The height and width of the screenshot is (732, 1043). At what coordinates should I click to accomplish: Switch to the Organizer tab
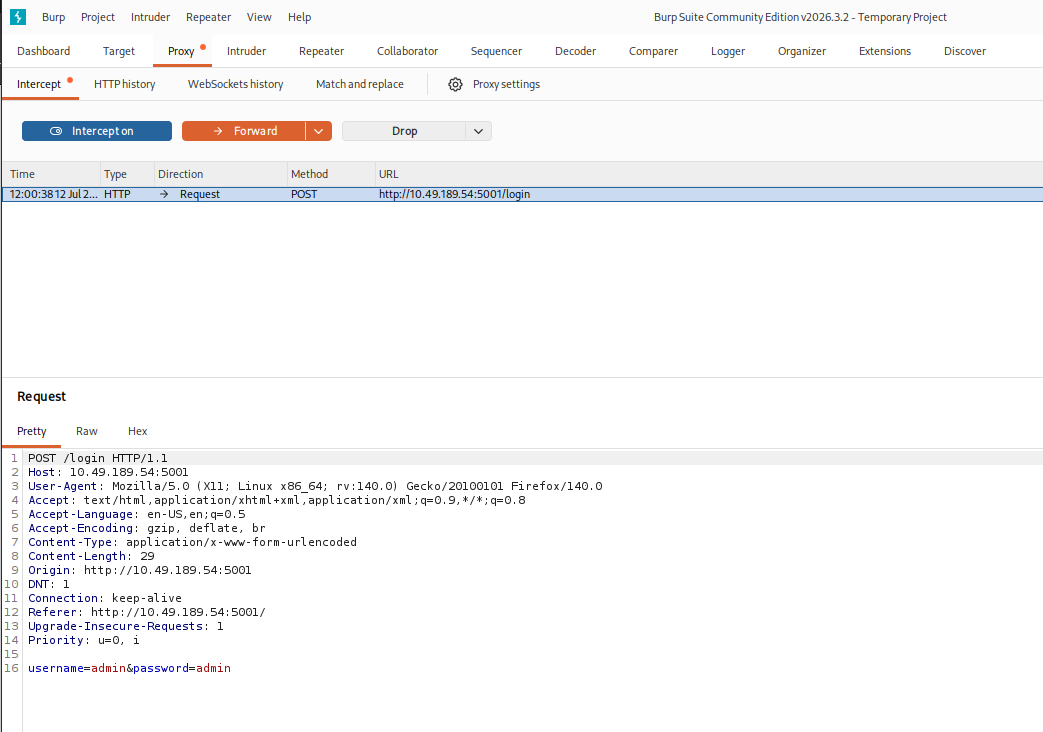coord(802,51)
